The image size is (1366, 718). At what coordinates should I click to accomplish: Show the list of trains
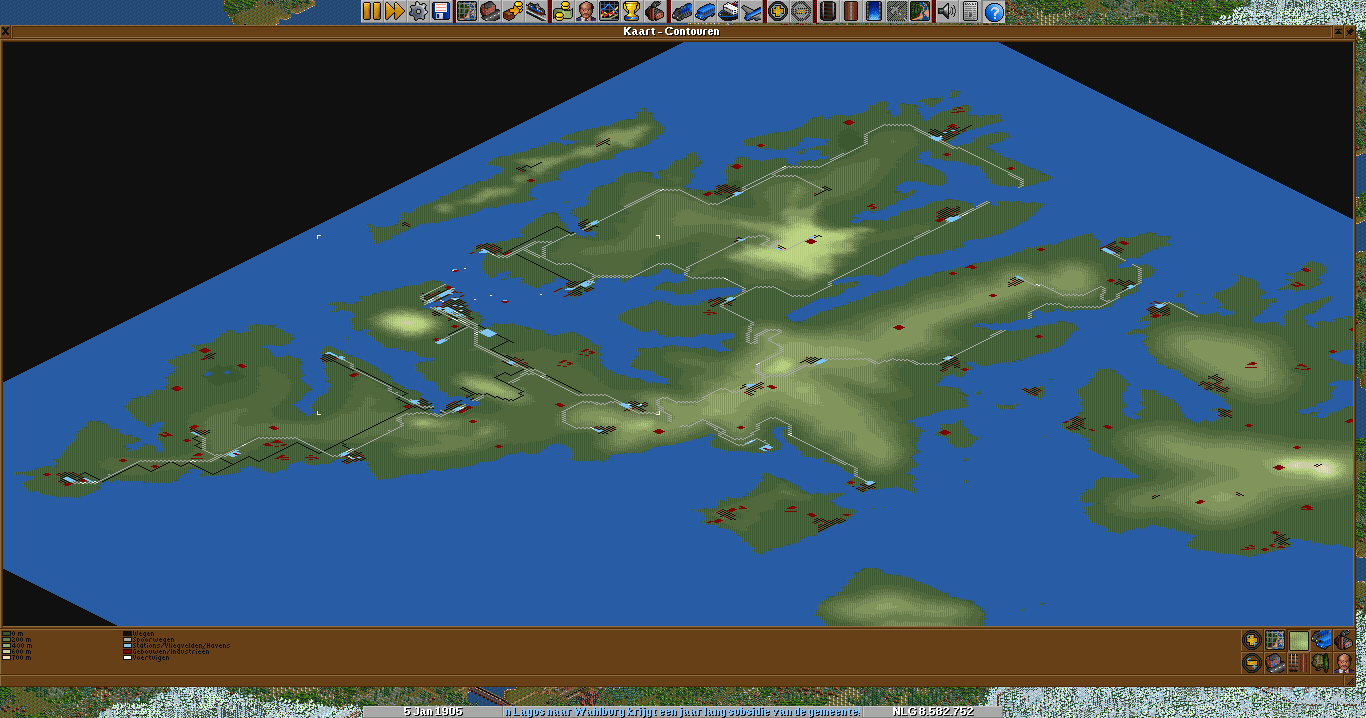pos(682,11)
